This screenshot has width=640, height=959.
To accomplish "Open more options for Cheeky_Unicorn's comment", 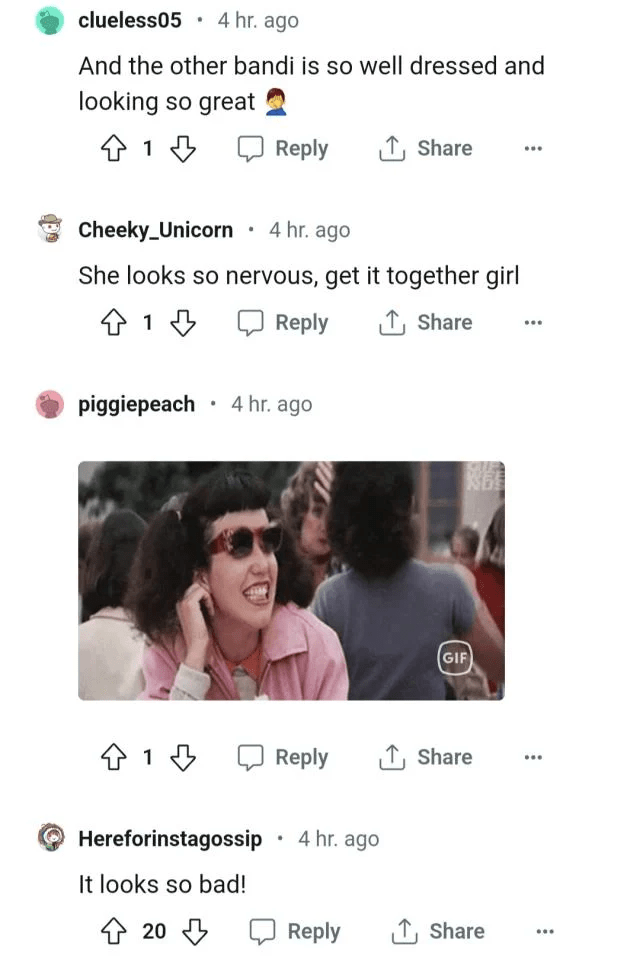I will coord(533,322).
